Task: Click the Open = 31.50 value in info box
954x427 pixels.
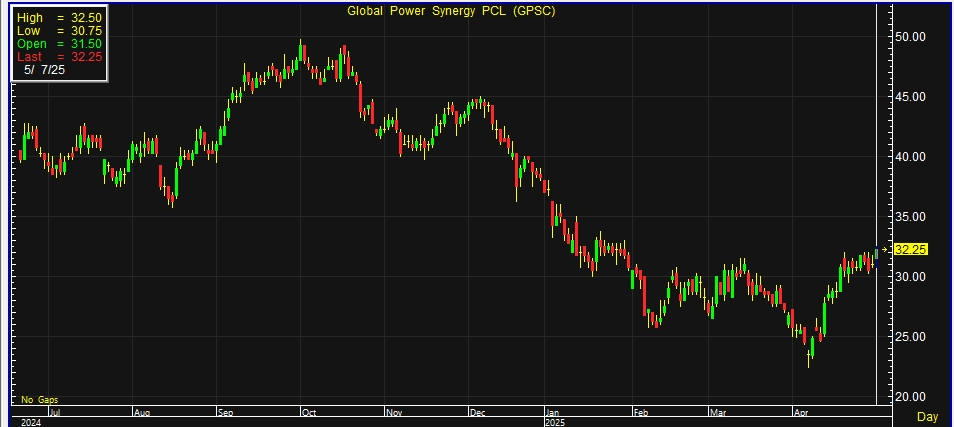Action: point(59,44)
